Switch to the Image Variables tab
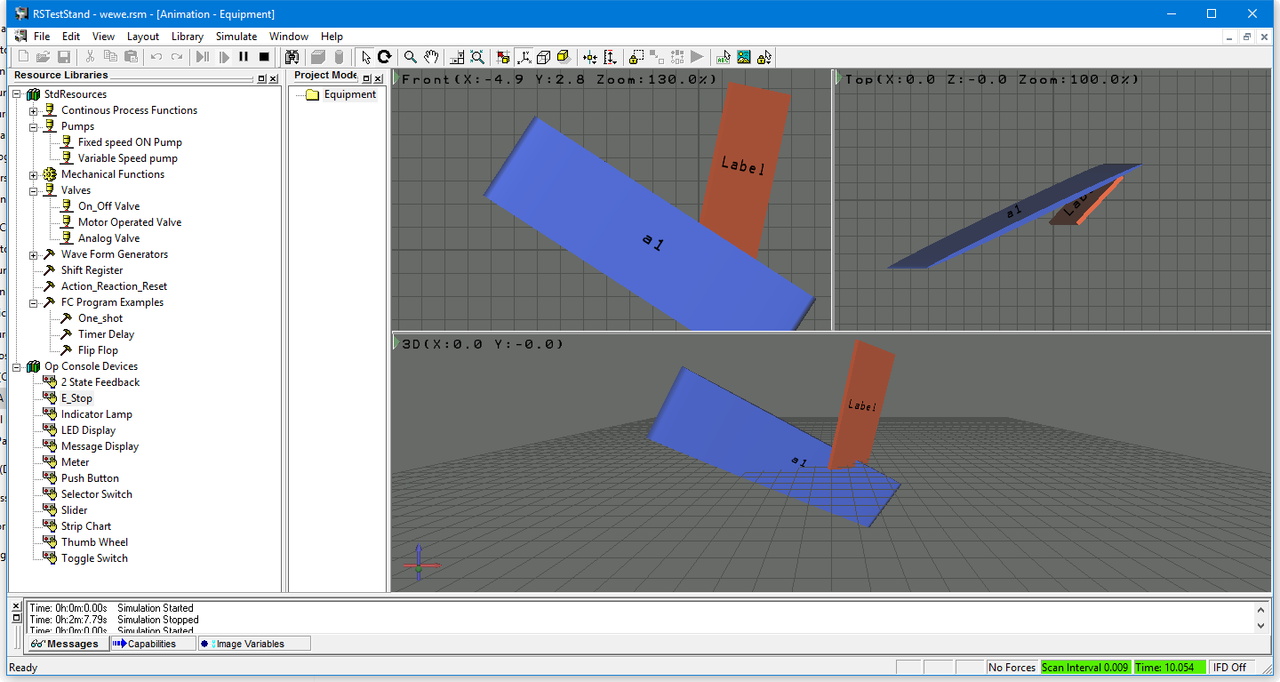 253,644
